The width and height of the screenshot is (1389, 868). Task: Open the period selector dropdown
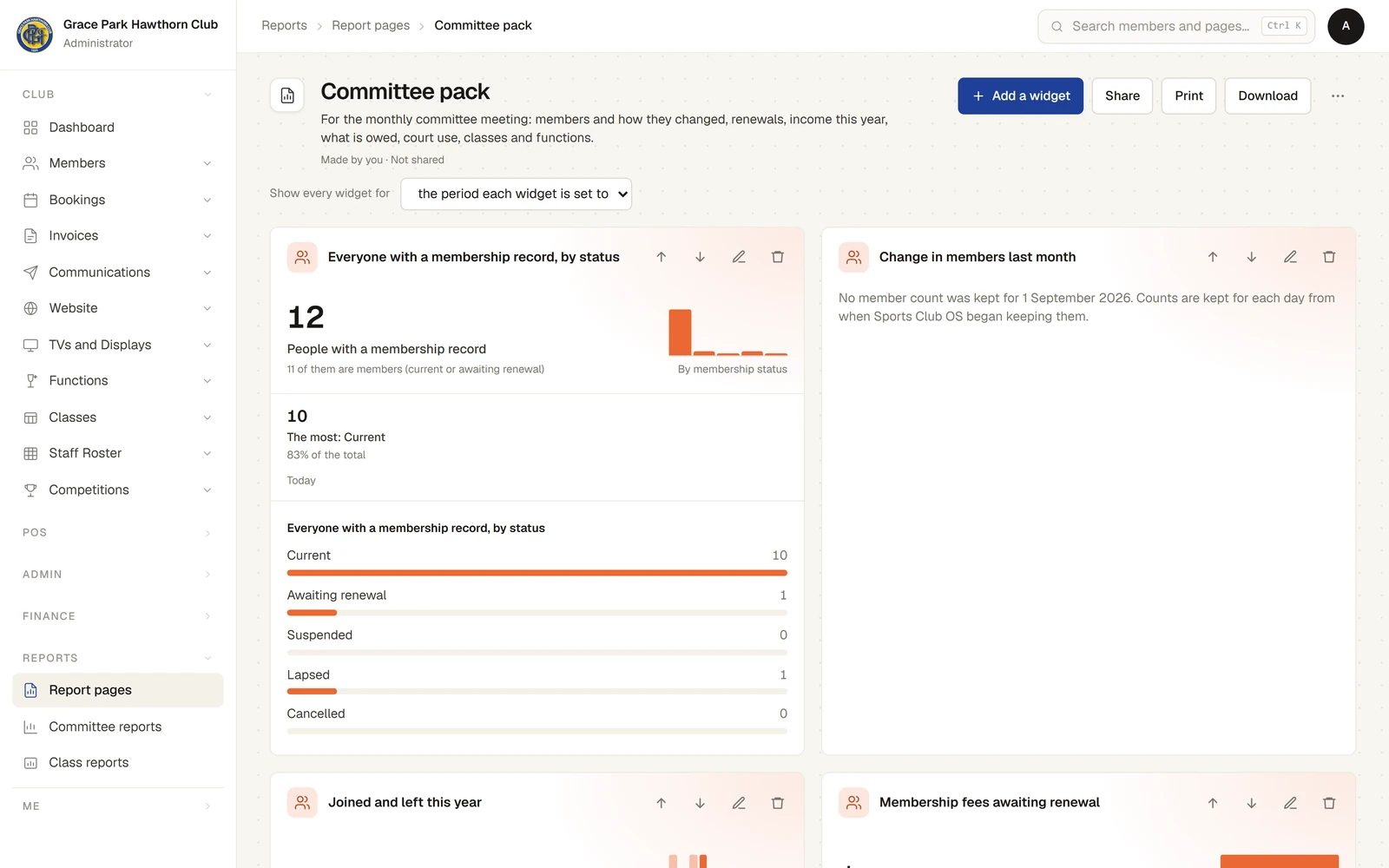pos(517,194)
